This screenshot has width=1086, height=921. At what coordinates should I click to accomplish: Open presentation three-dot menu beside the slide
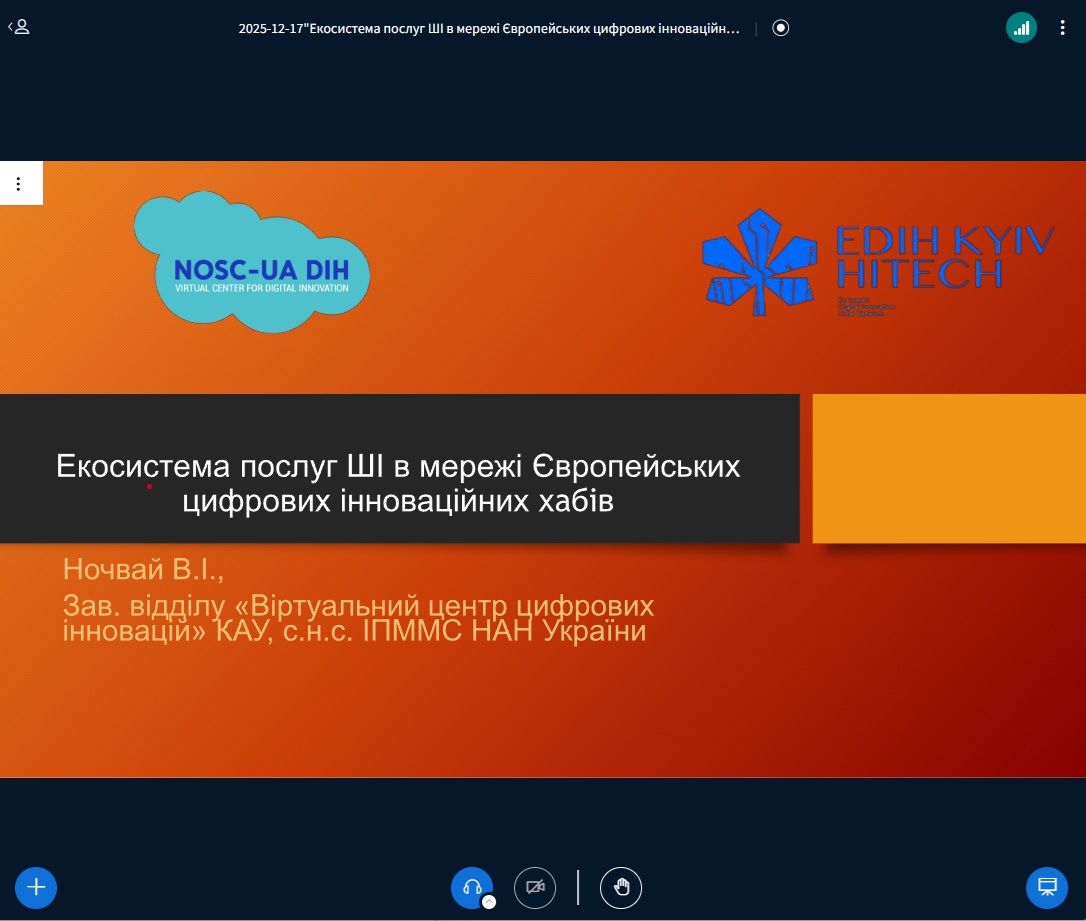tap(19, 184)
